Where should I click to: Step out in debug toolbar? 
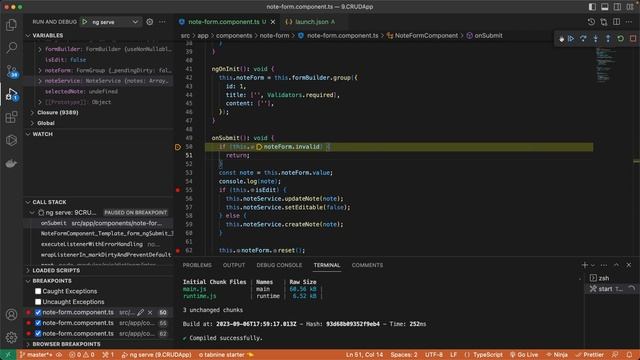[x=608, y=38]
